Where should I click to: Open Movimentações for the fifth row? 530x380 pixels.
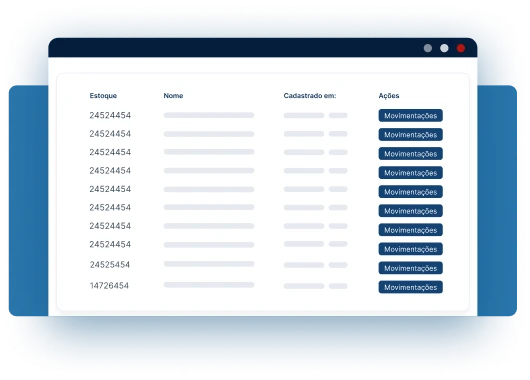click(x=410, y=192)
